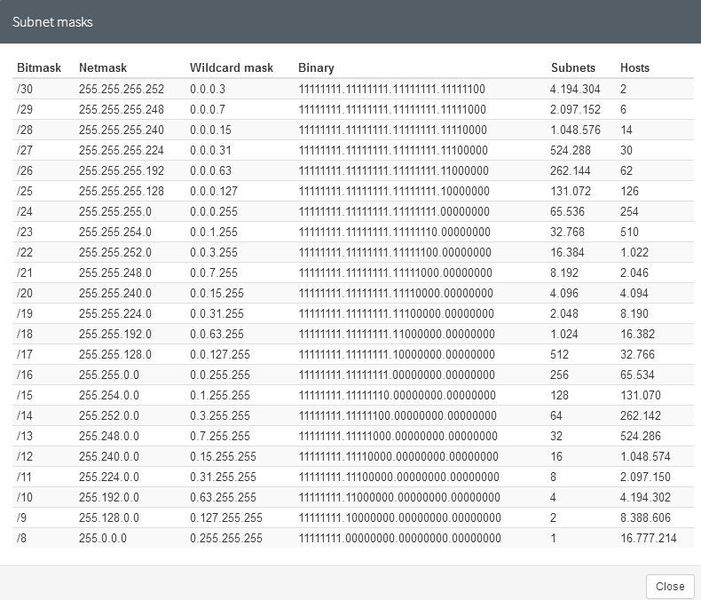Click binary 11111111.11111110.00000000.00000000
The image size is (701, 600).
click(397, 395)
